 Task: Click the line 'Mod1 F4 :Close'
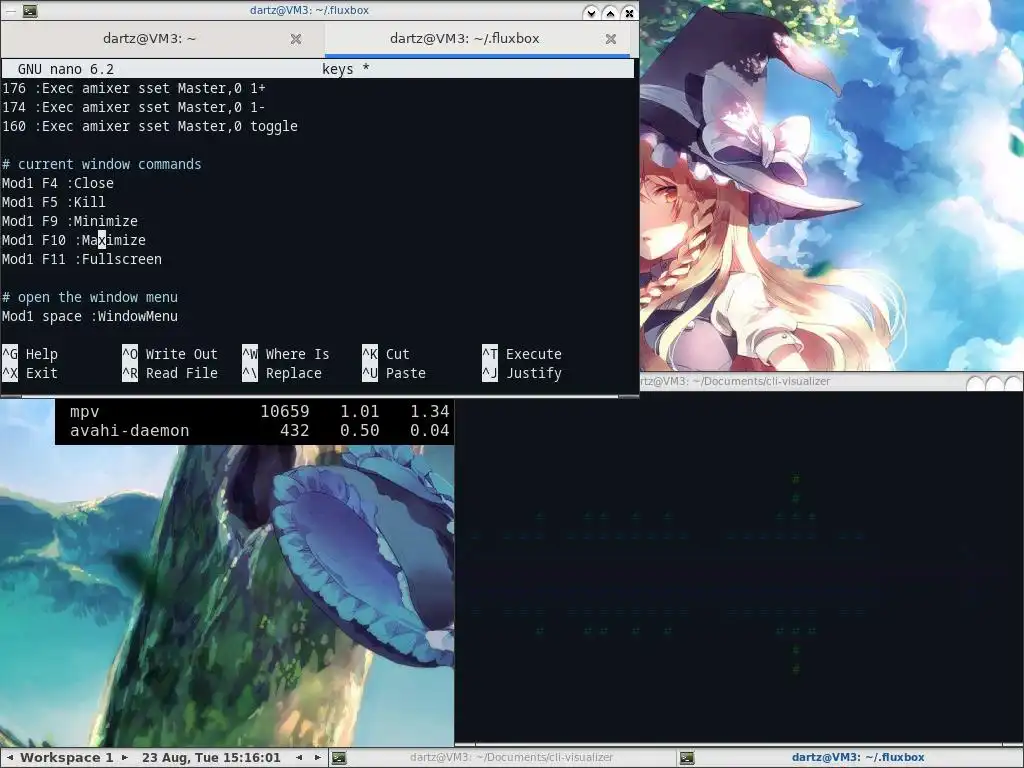(x=58, y=183)
